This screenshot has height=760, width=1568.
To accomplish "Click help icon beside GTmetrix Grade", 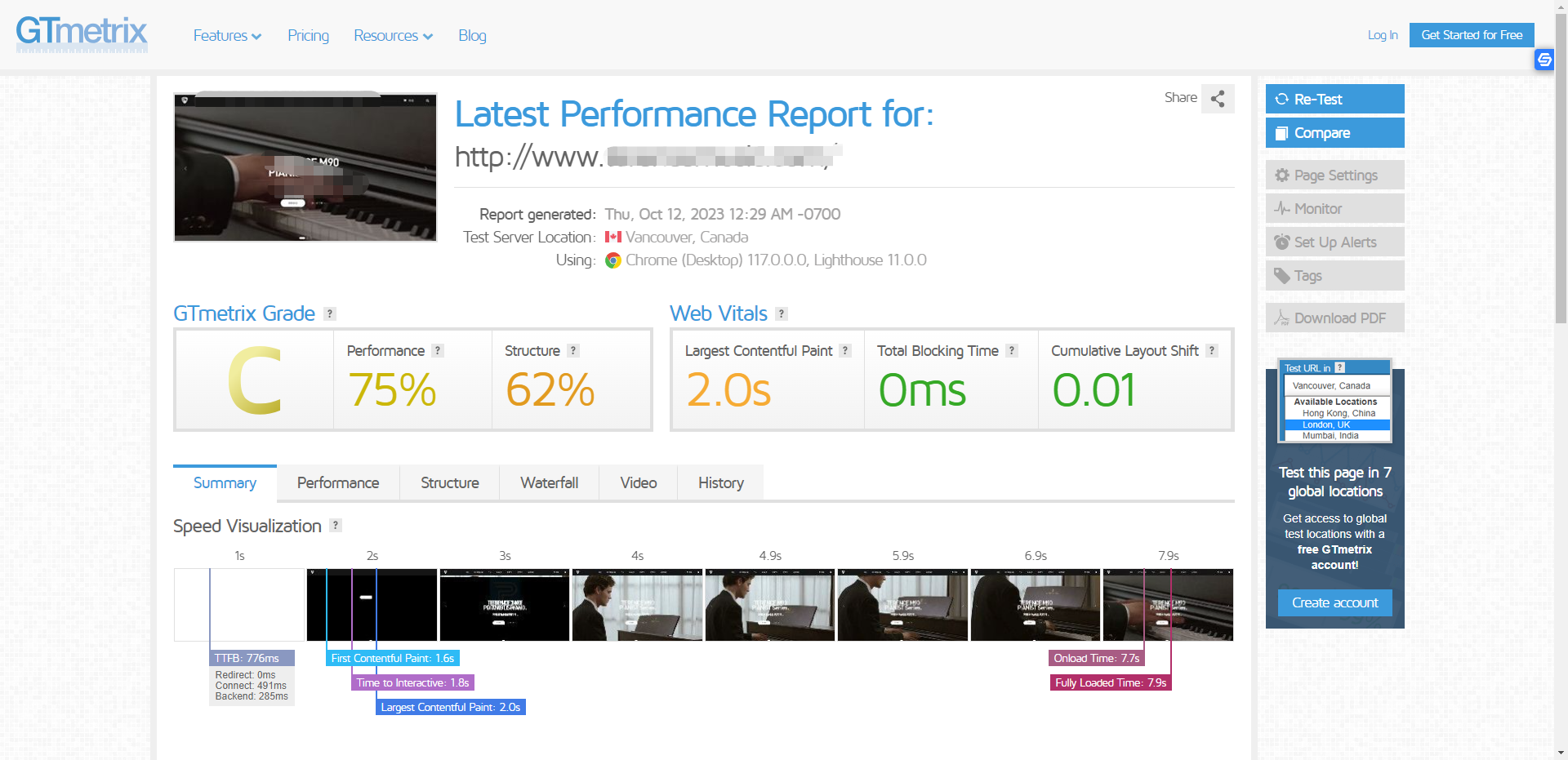I will coord(330,314).
